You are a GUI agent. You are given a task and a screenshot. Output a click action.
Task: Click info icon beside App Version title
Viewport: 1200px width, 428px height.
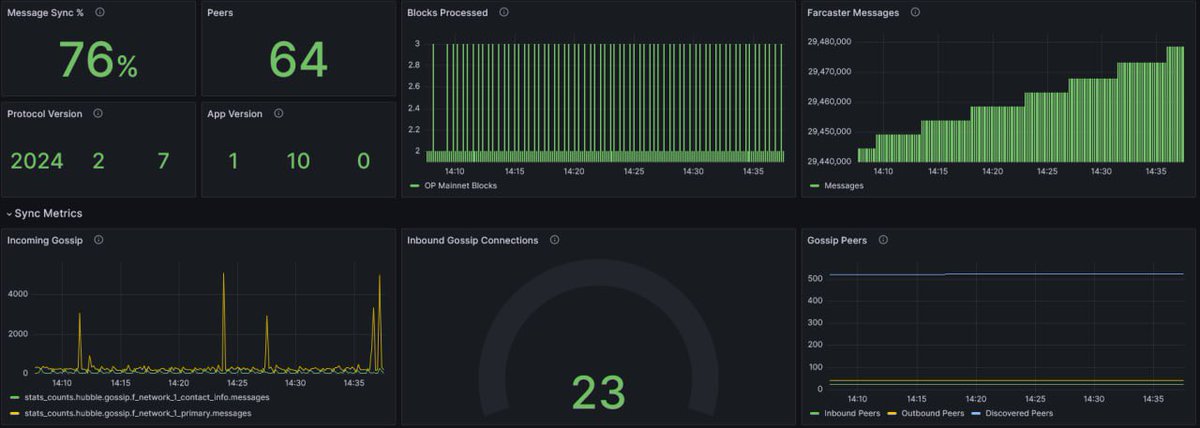(x=278, y=114)
